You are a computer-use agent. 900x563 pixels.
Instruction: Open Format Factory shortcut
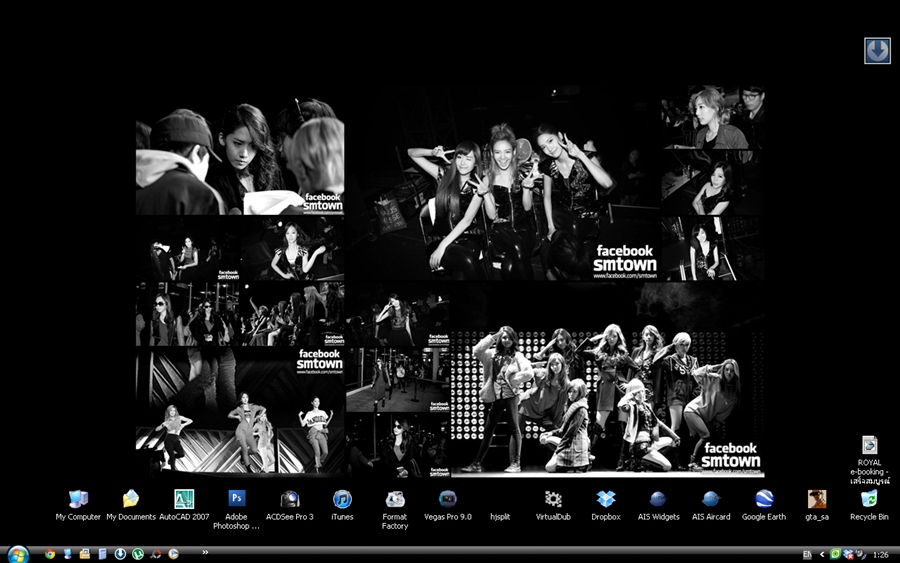(395, 510)
